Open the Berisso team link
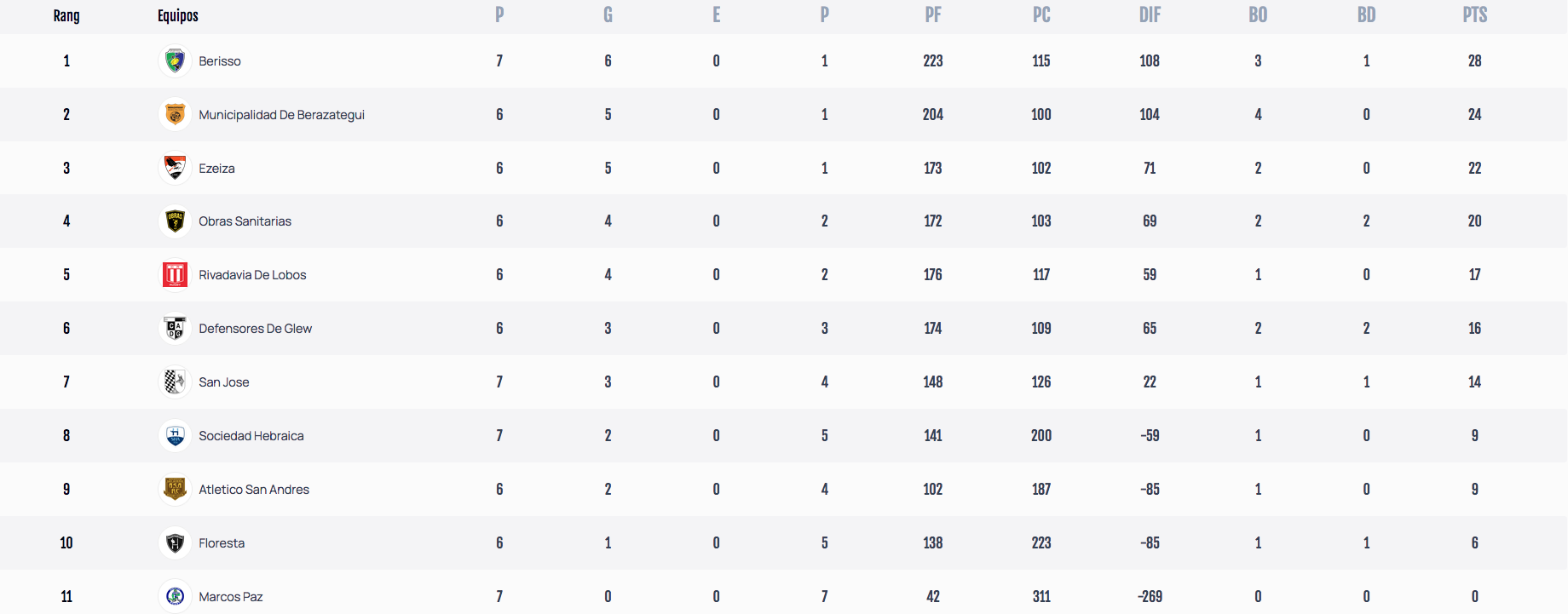This screenshot has height=614, width=1568. [x=220, y=61]
